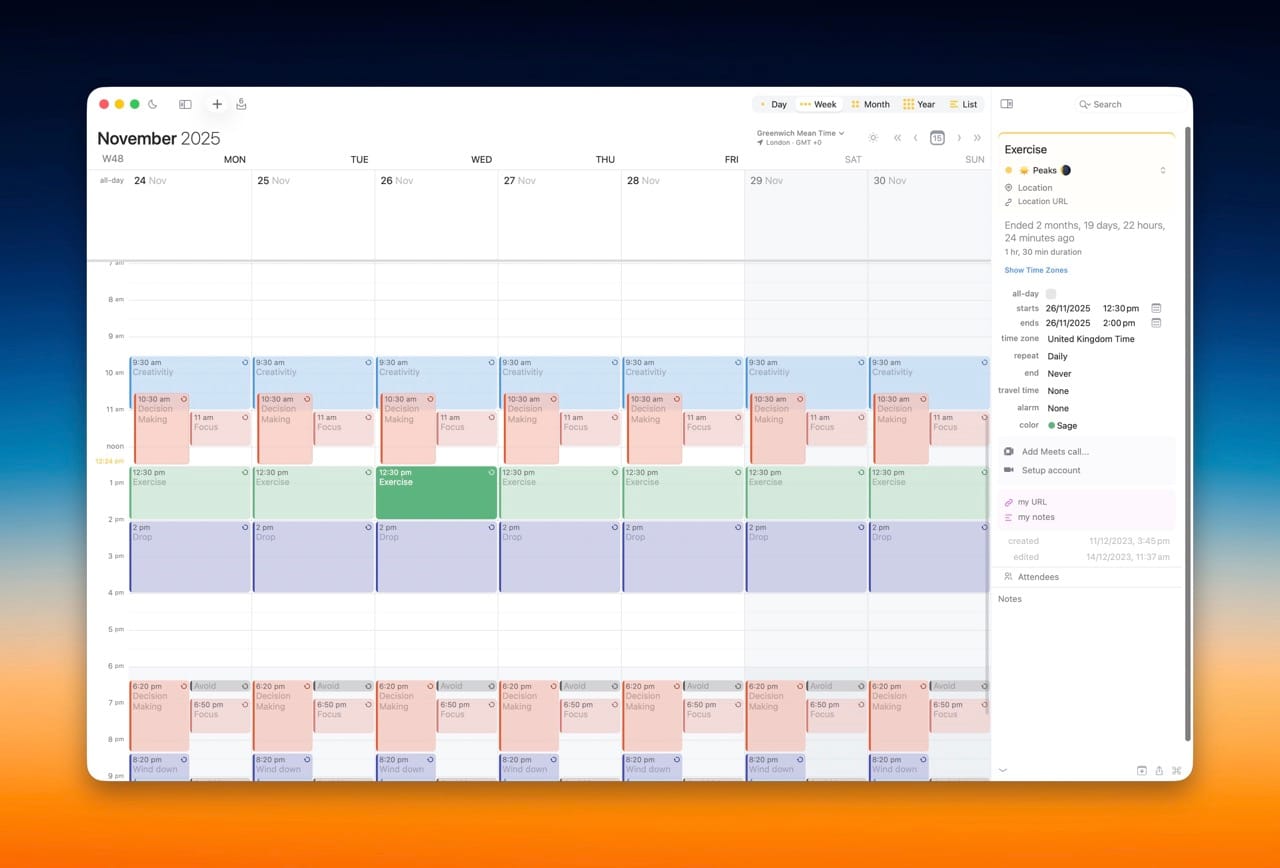Jump to today using the calendar date icon

point(937,138)
